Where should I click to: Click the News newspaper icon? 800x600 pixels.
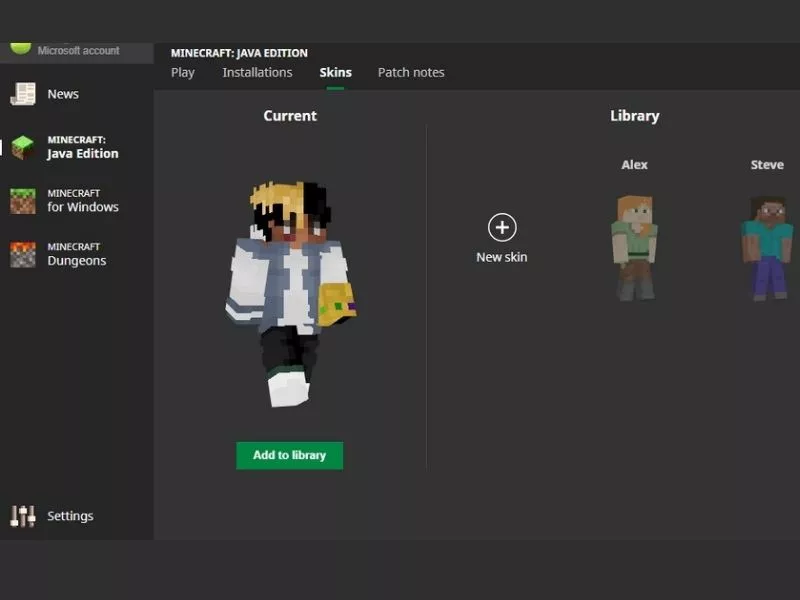click(x=24, y=93)
